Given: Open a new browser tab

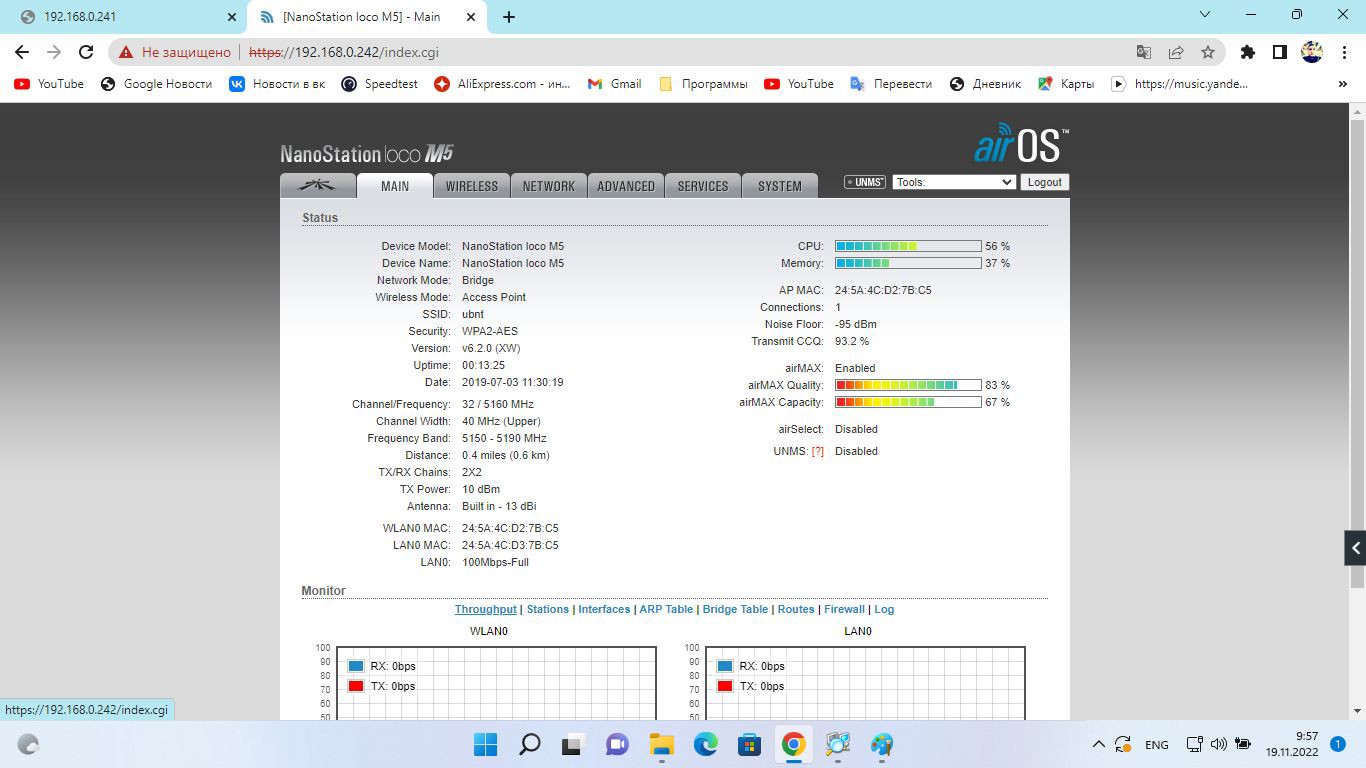Looking at the screenshot, I should click(509, 17).
